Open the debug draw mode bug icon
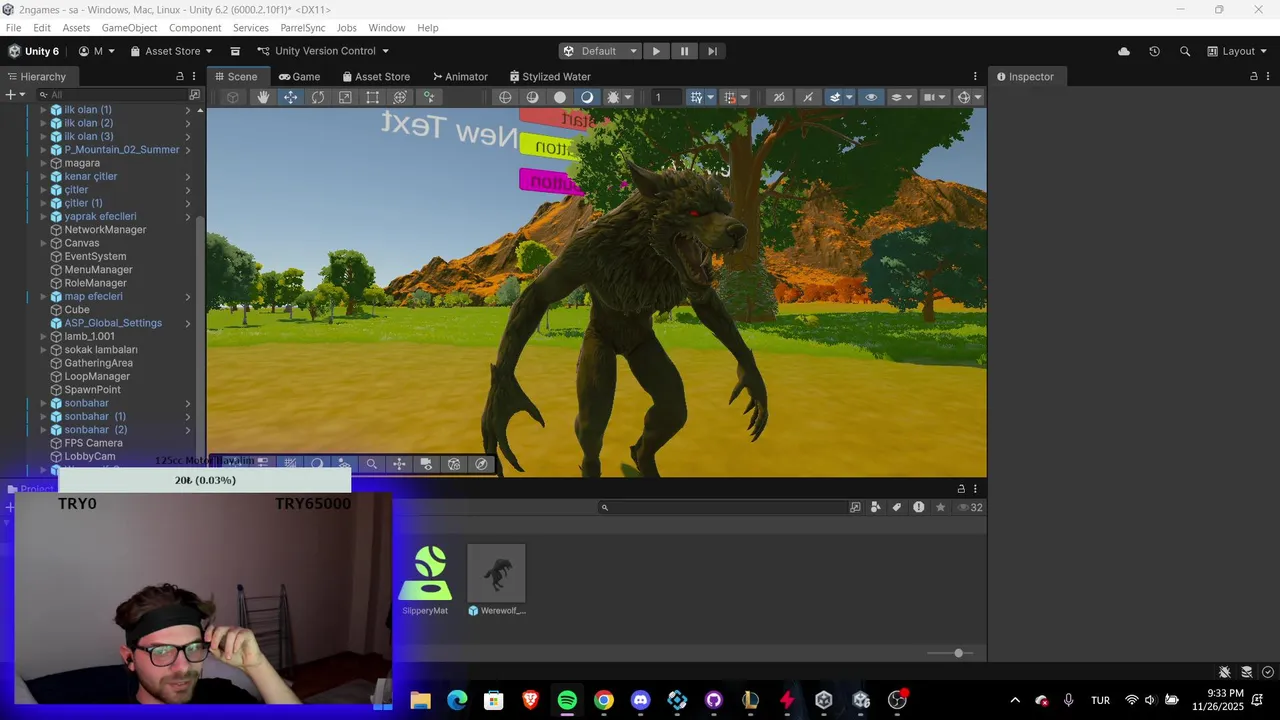The image size is (1280, 720). pos(613,97)
